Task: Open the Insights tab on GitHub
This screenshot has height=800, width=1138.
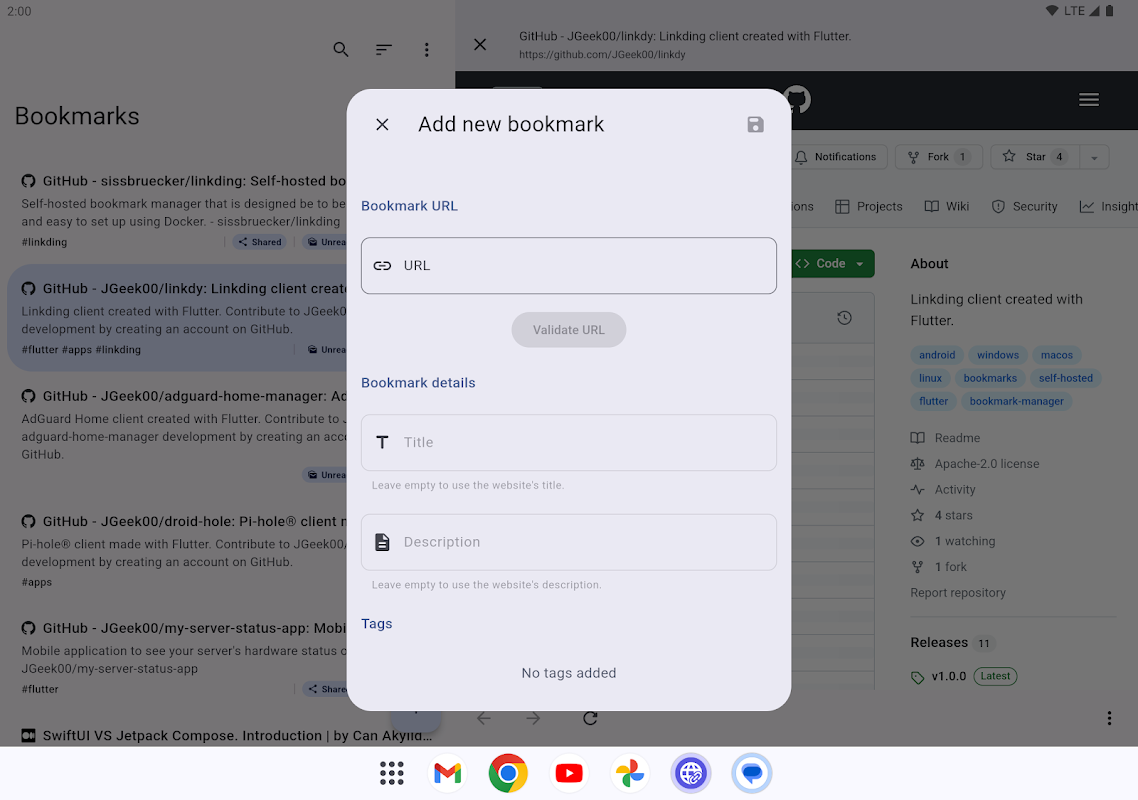Action: (1108, 207)
